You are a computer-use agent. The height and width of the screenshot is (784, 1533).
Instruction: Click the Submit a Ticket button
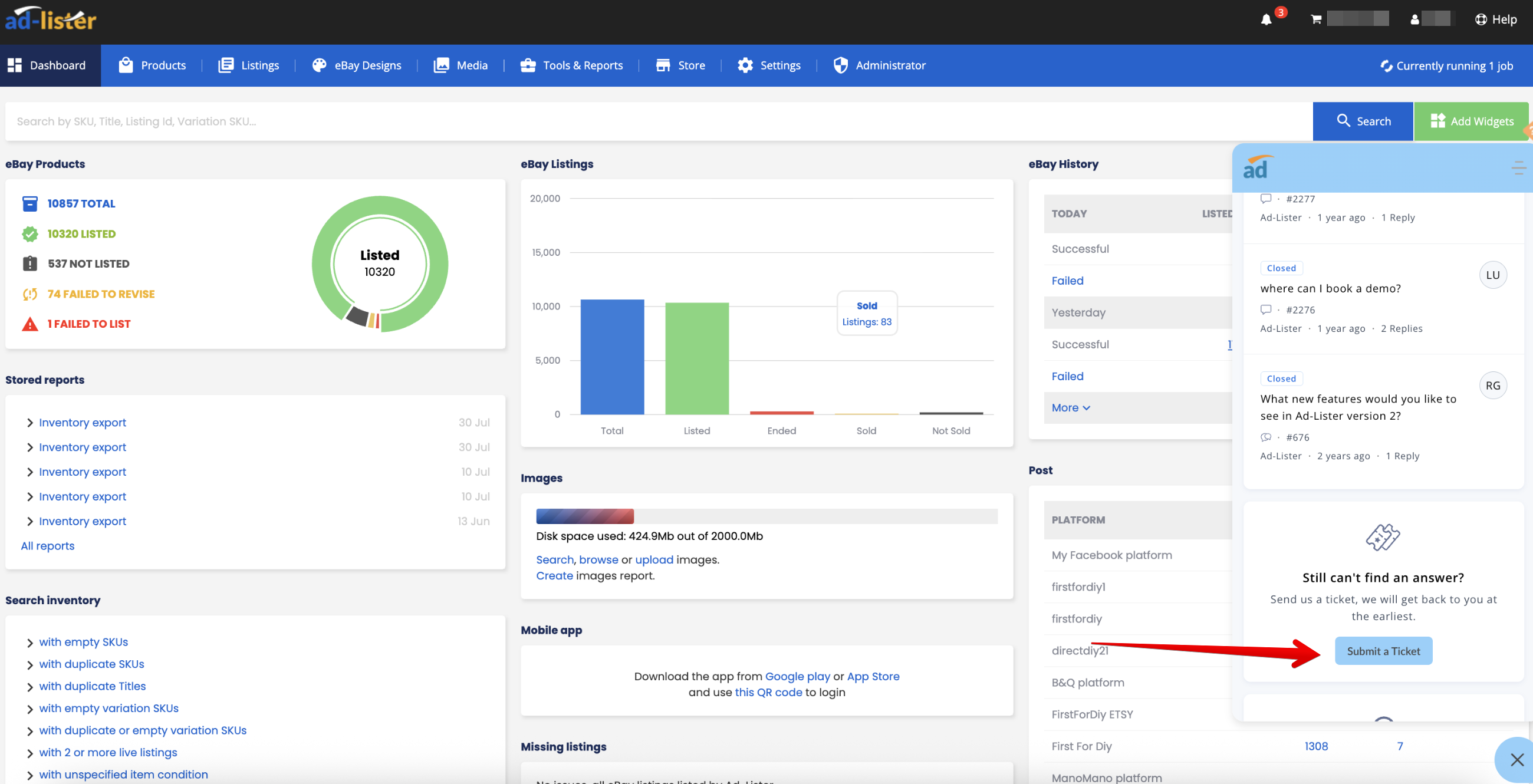pyautogui.click(x=1383, y=651)
